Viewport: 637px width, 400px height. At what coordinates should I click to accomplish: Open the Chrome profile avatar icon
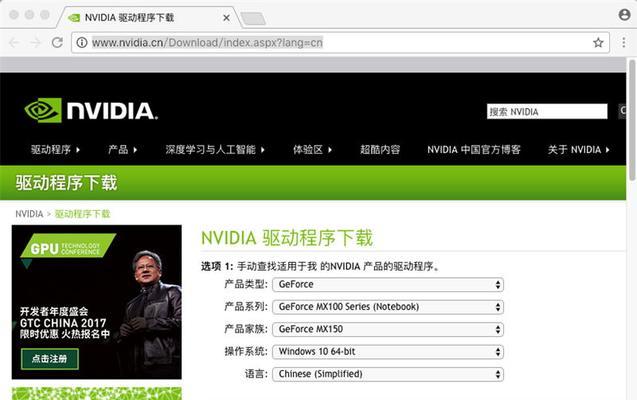(624, 15)
